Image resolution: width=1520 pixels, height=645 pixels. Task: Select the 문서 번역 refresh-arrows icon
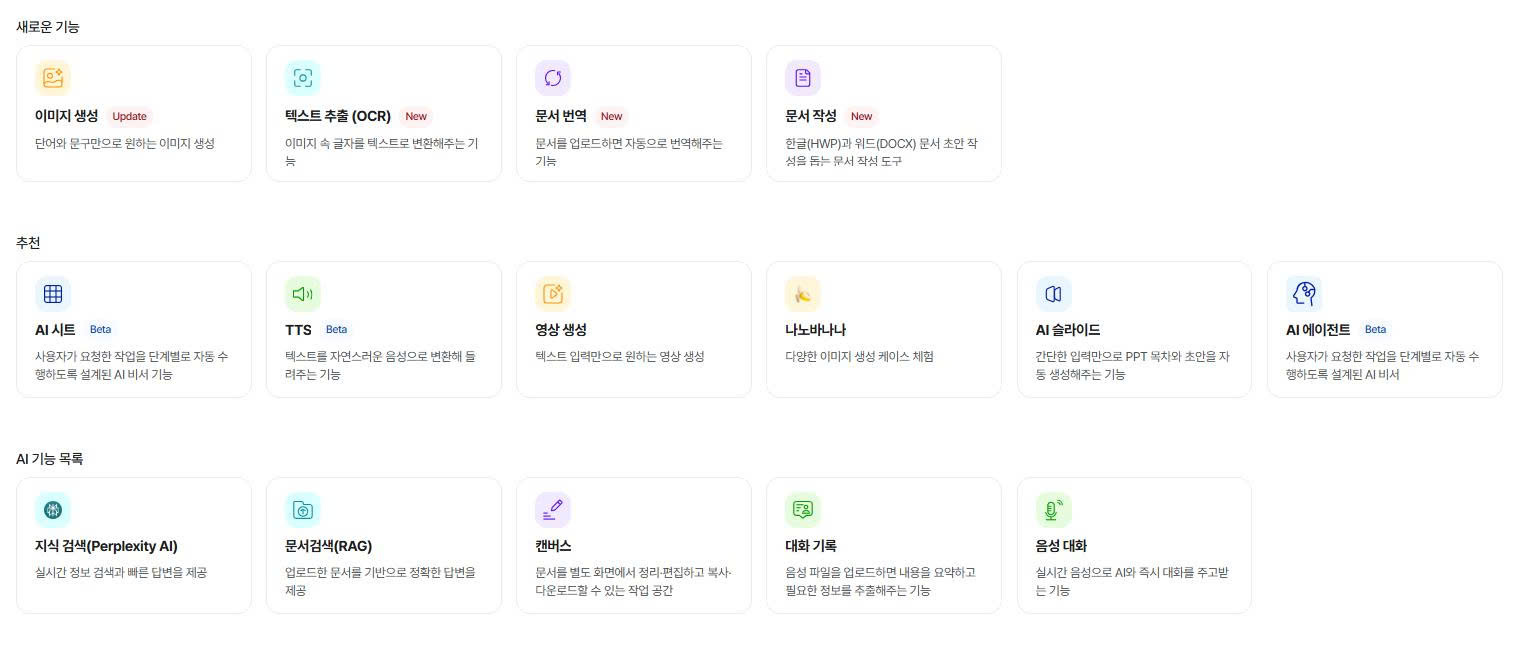click(x=553, y=78)
